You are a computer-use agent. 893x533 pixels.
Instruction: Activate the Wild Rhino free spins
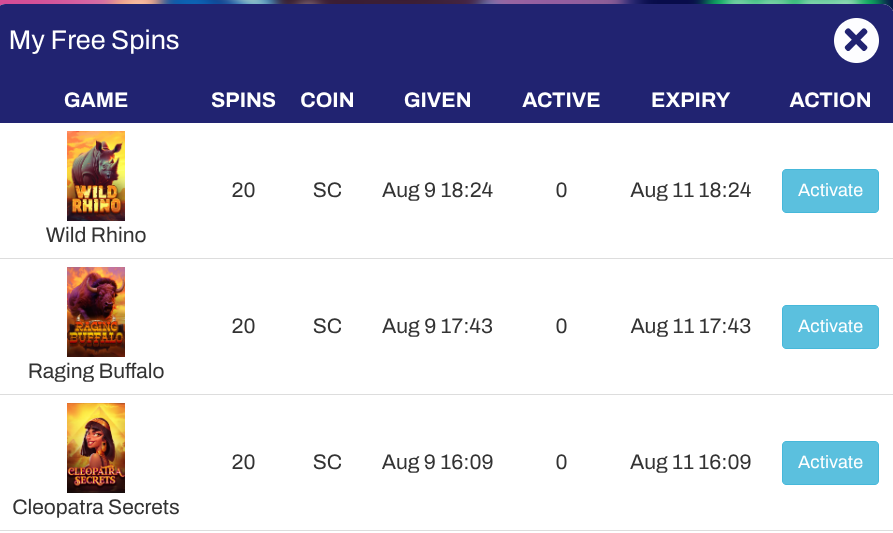point(830,191)
